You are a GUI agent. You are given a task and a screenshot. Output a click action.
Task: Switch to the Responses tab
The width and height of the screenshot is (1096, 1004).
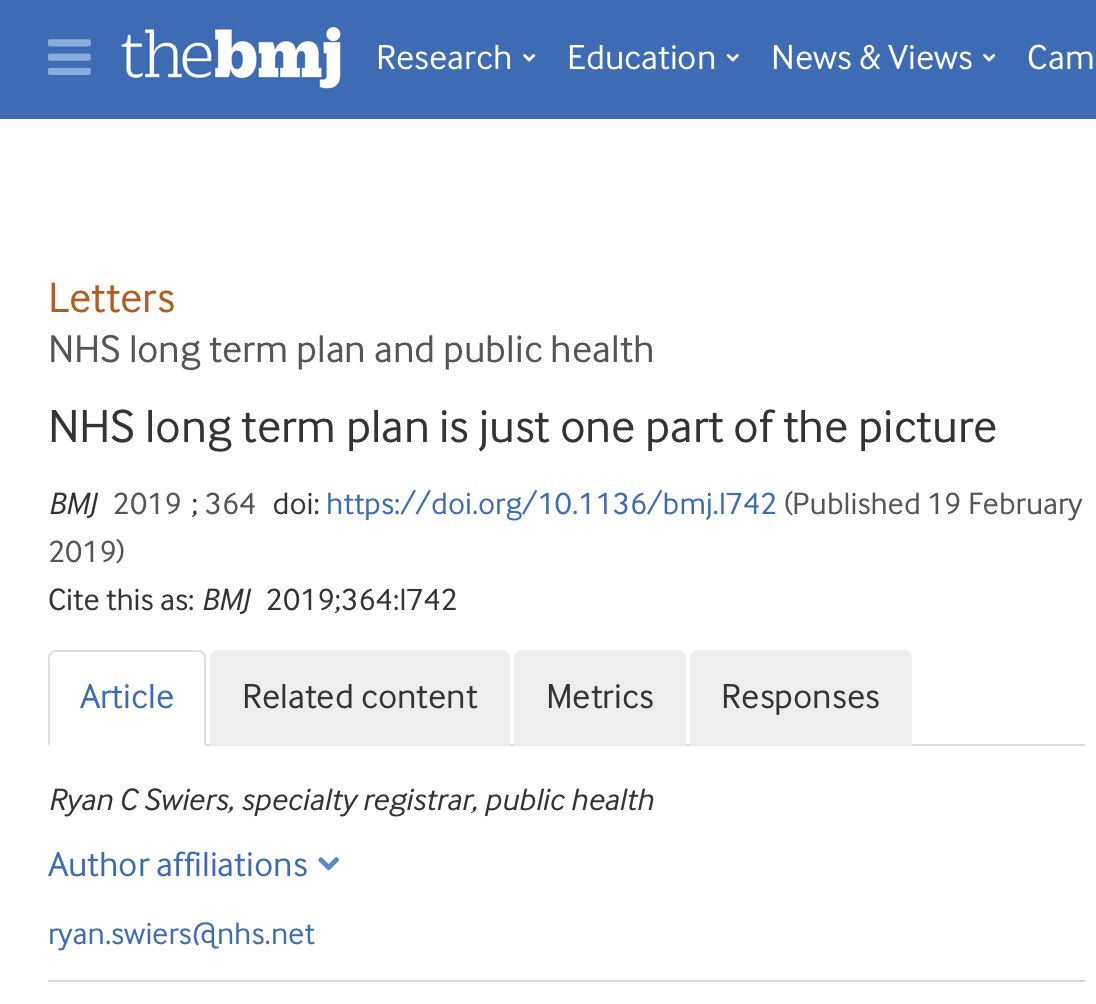(x=800, y=697)
